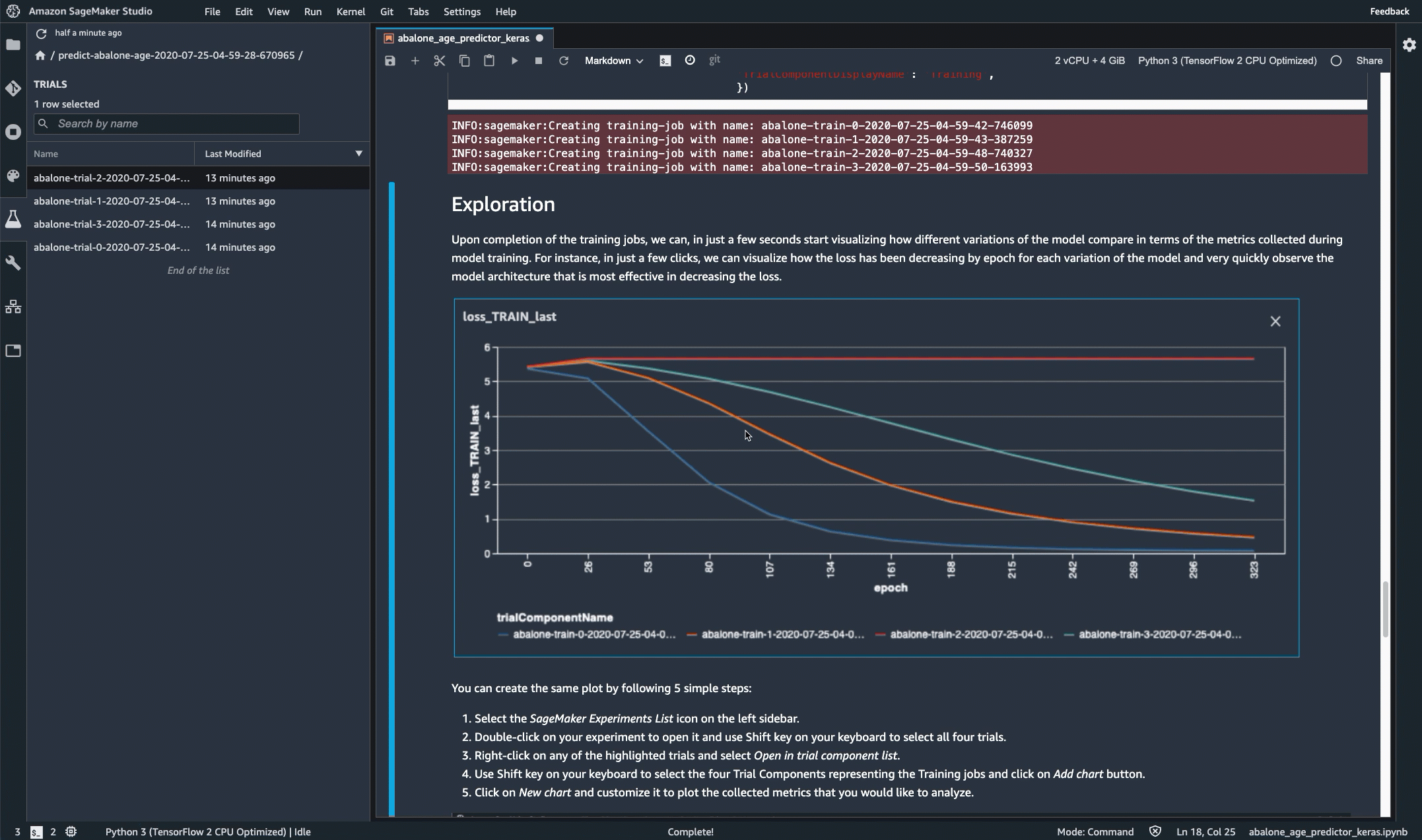Click inside the Search by name field

[x=166, y=124]
